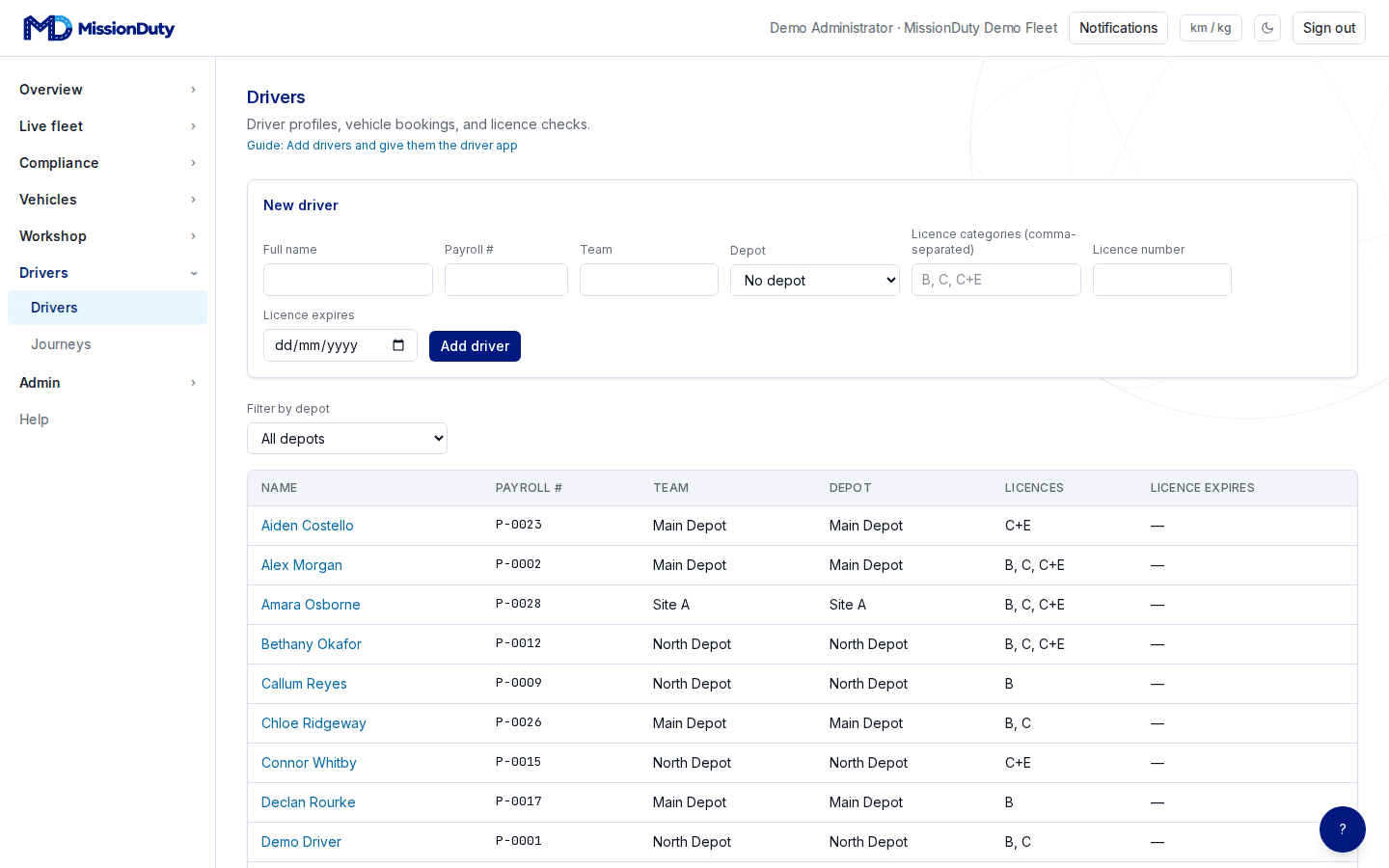Open Connor Whitby's driver profile
Image resolution: width=1389 pixels, height=868 pixels.
(309, 763)
